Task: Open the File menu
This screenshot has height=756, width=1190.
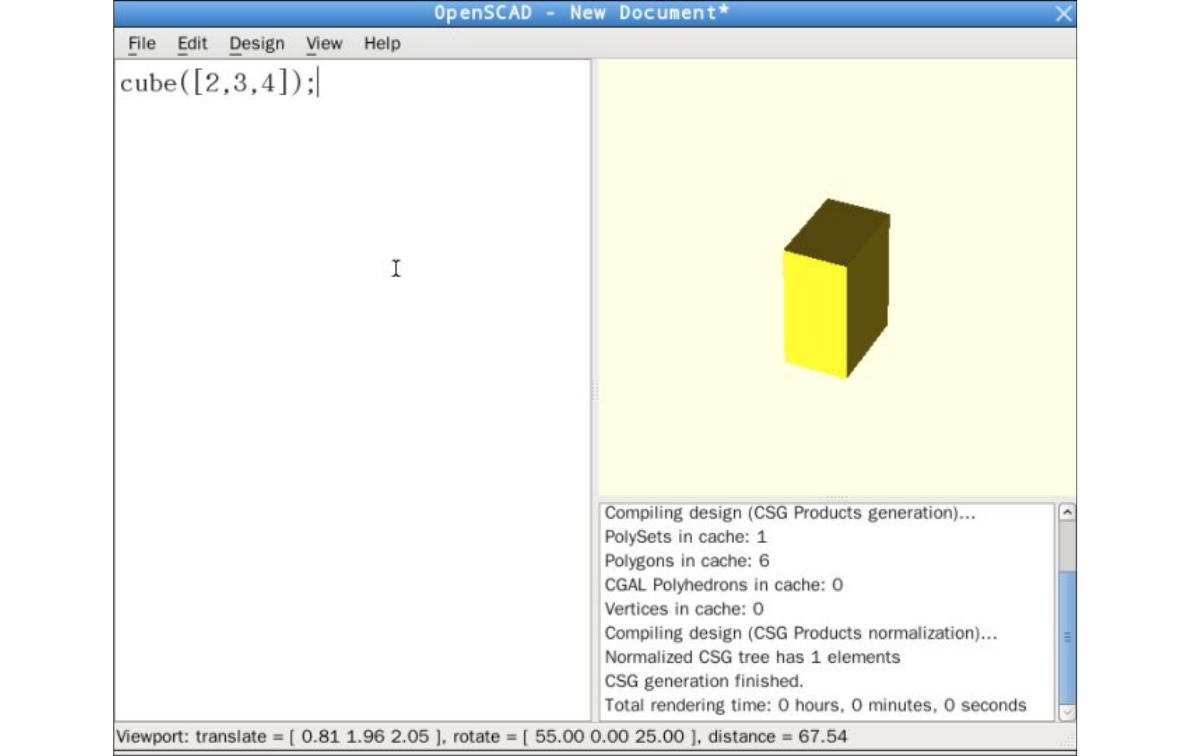Action: click(x=142, y=43)
